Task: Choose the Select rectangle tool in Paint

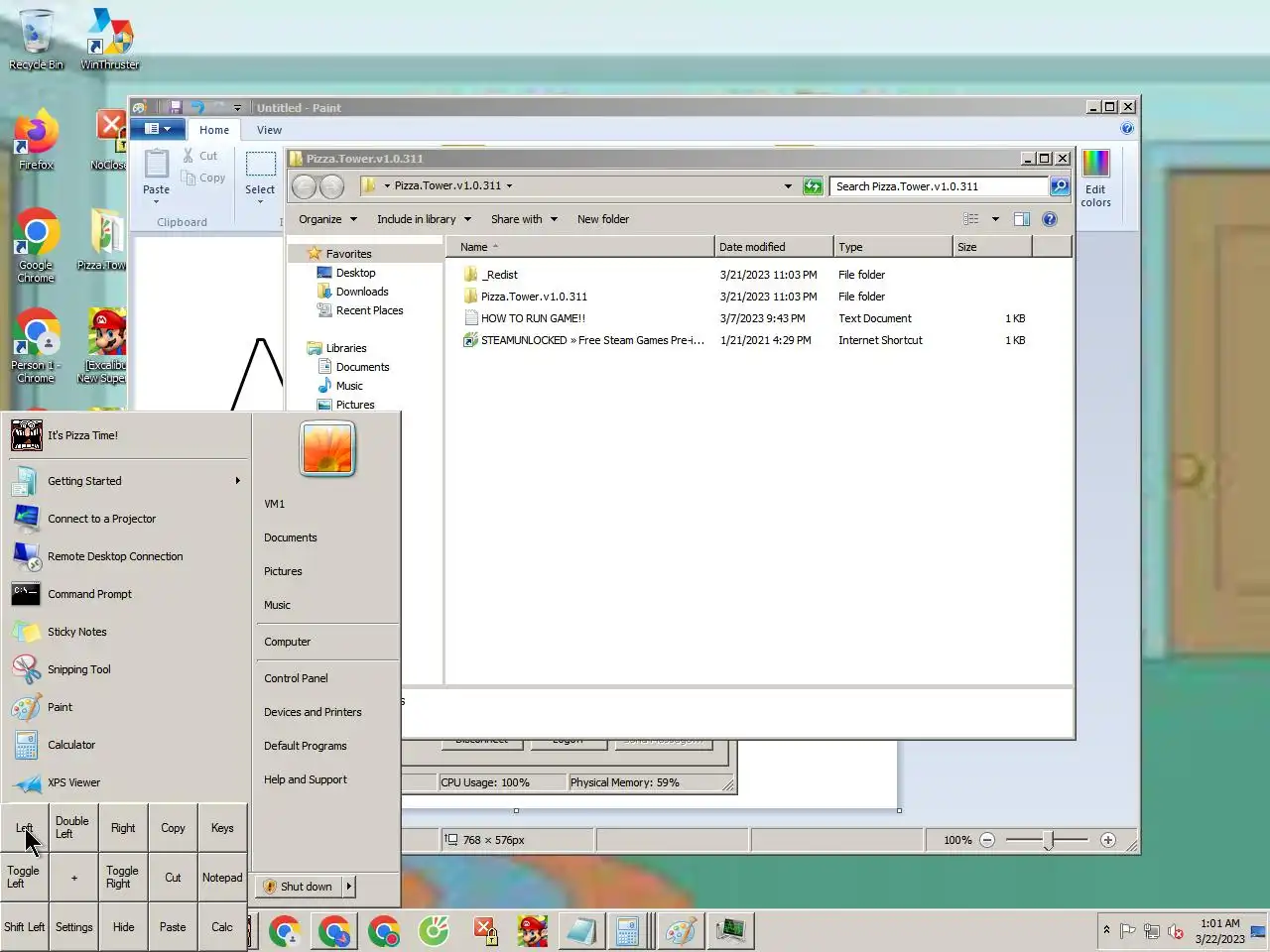Action: [260, 164]
